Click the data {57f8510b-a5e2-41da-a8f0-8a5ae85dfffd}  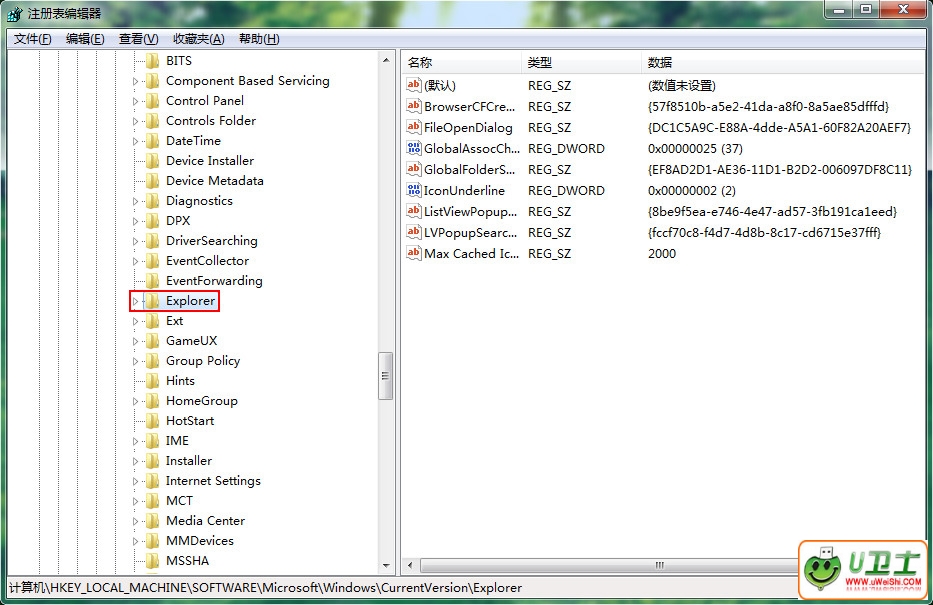[768, 106]
